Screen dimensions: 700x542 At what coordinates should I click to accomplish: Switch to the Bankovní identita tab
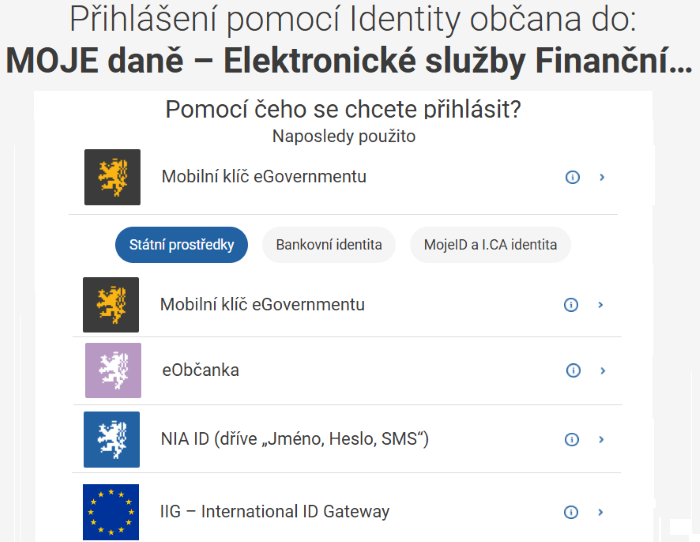329,245
